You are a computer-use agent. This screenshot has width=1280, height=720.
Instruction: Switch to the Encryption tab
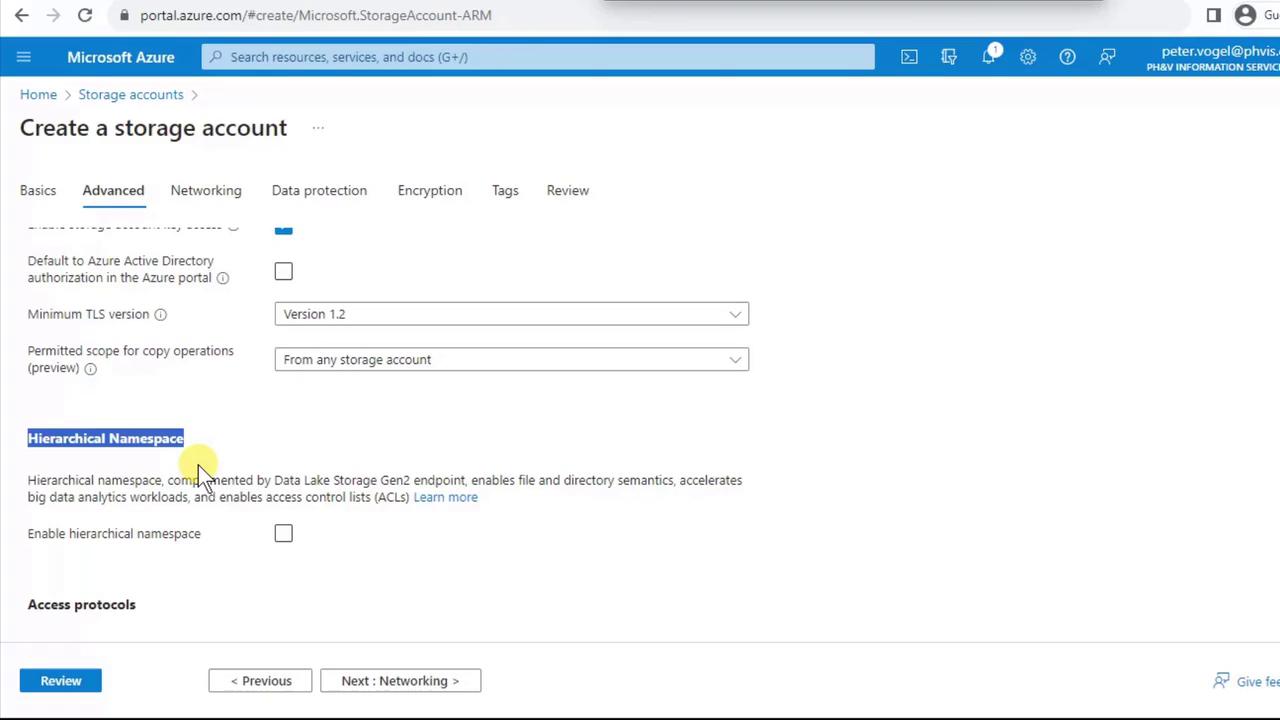click(x=430, y=190)
